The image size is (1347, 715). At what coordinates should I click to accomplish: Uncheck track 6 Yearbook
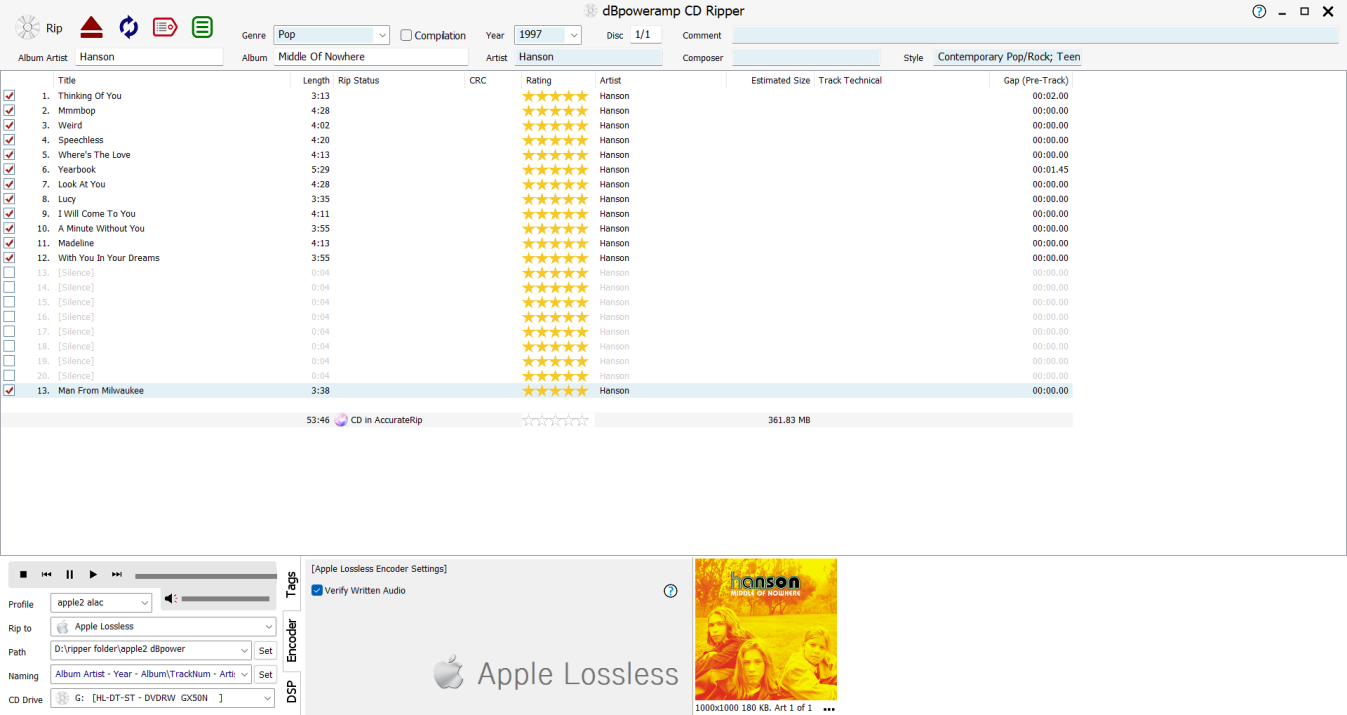pyautogui.click(x=9, y=169)
